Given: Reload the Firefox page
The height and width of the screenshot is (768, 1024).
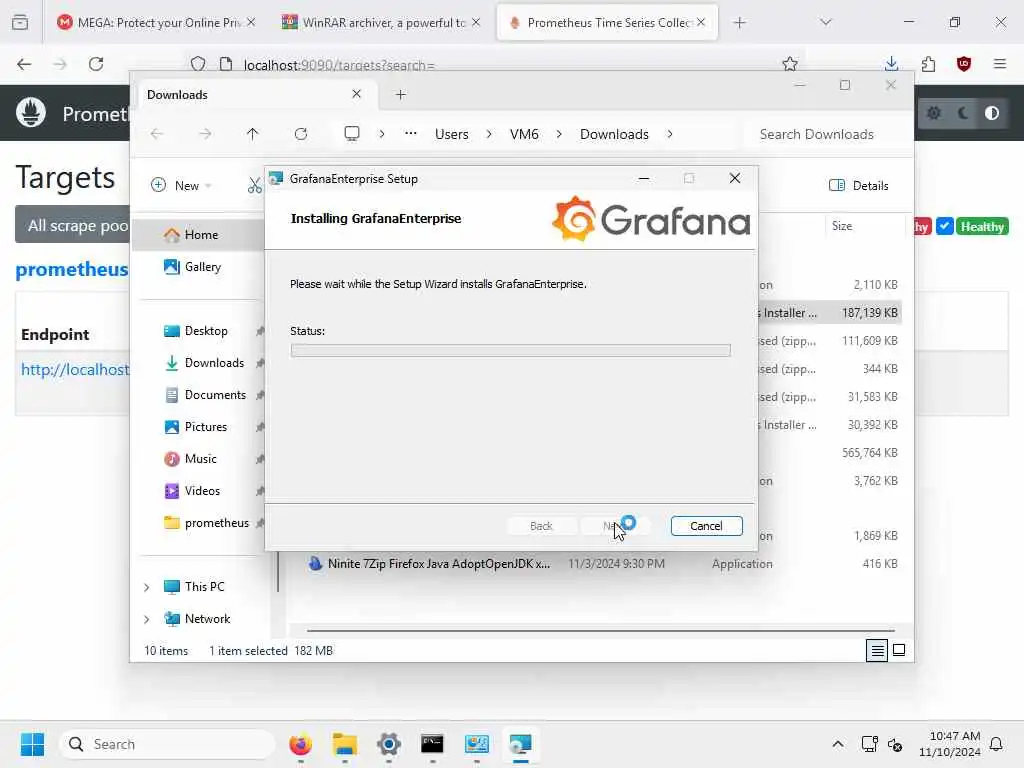Looking at the screenshot, I should (96, 64).
